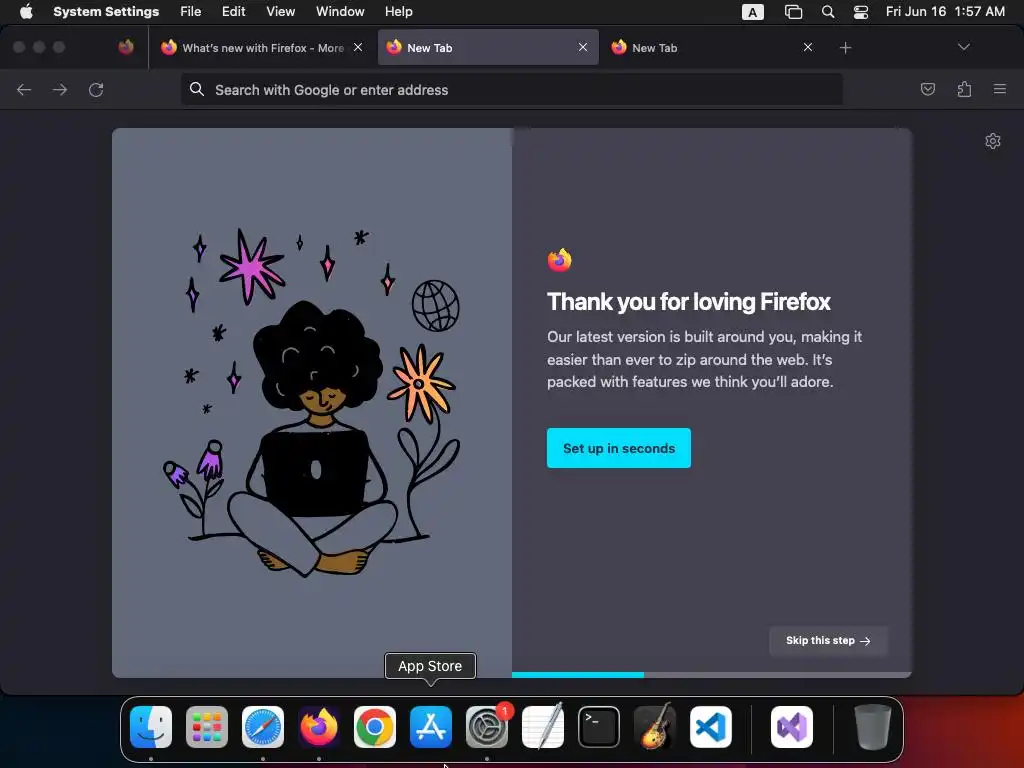The height and width of the screenshot is (768, 1024).
Task: Click the pinned Firefox view tab icon
Action: click(126, 47)
